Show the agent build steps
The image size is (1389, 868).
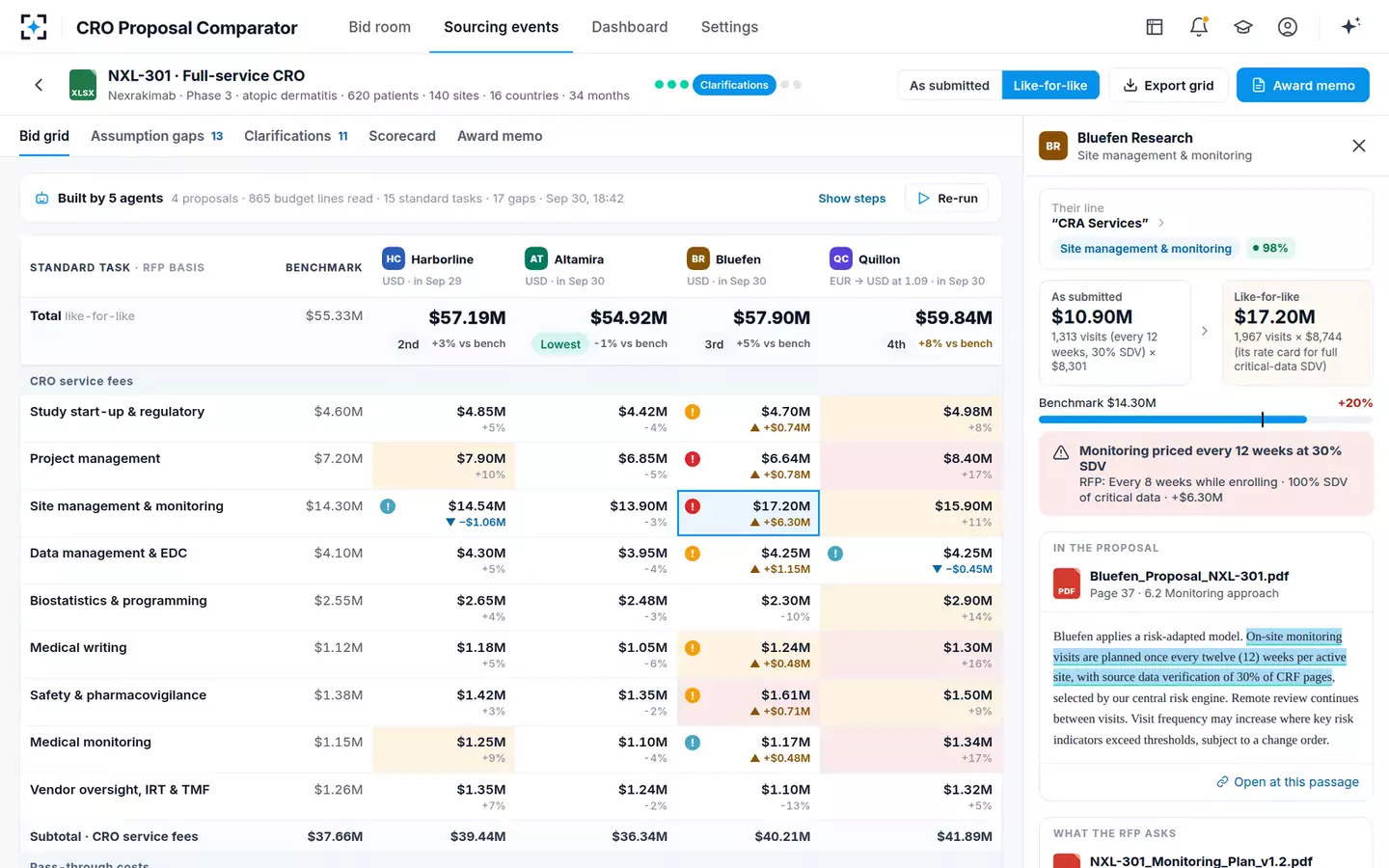click(x=852, y=199)
